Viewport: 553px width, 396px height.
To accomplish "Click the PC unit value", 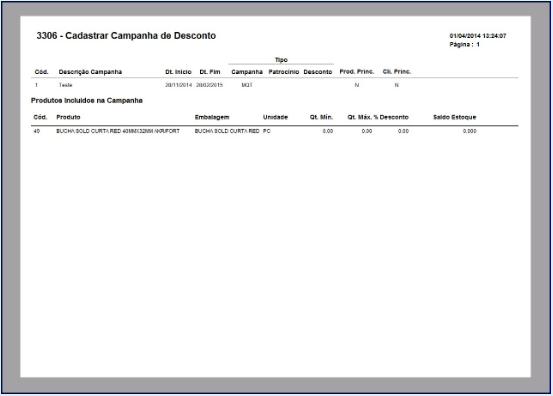I will click(x=267, y=131).
